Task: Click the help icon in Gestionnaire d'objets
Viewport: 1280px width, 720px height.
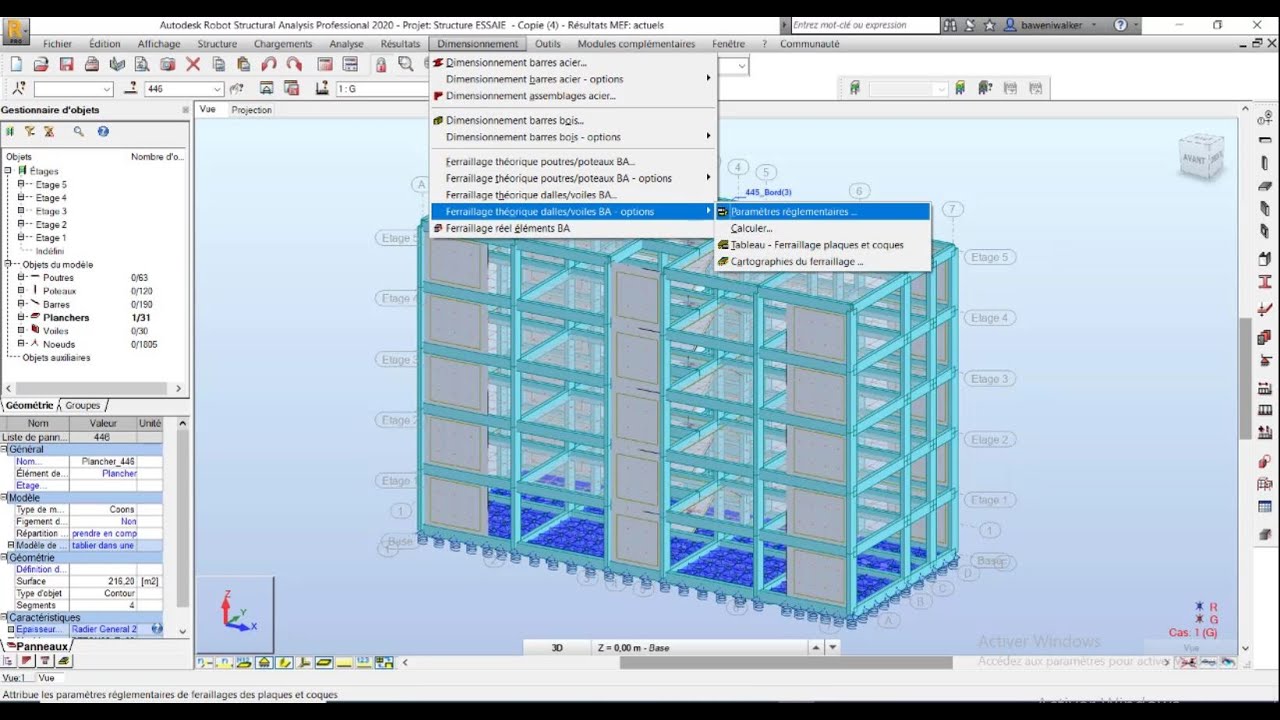Action: (x=103, y=131)
